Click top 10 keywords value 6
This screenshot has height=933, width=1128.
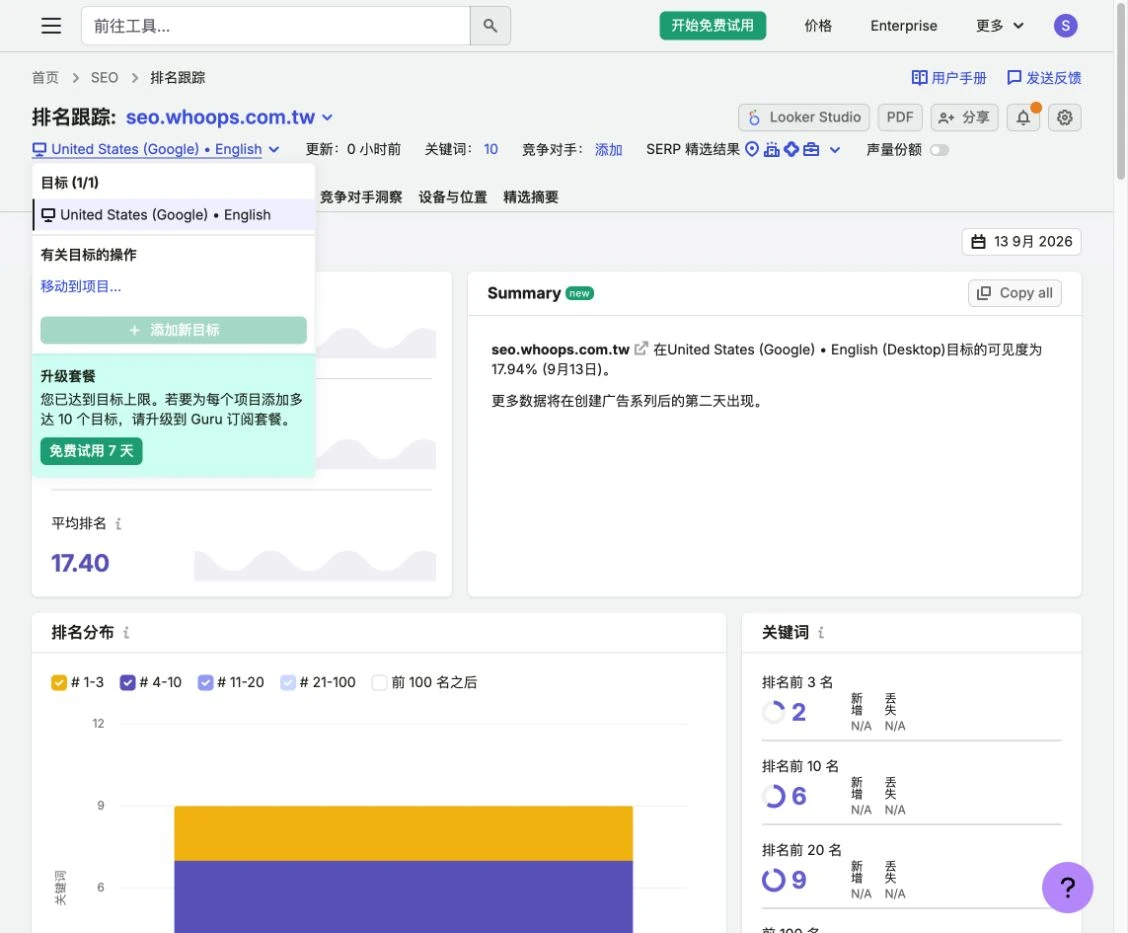pos(799,796)
